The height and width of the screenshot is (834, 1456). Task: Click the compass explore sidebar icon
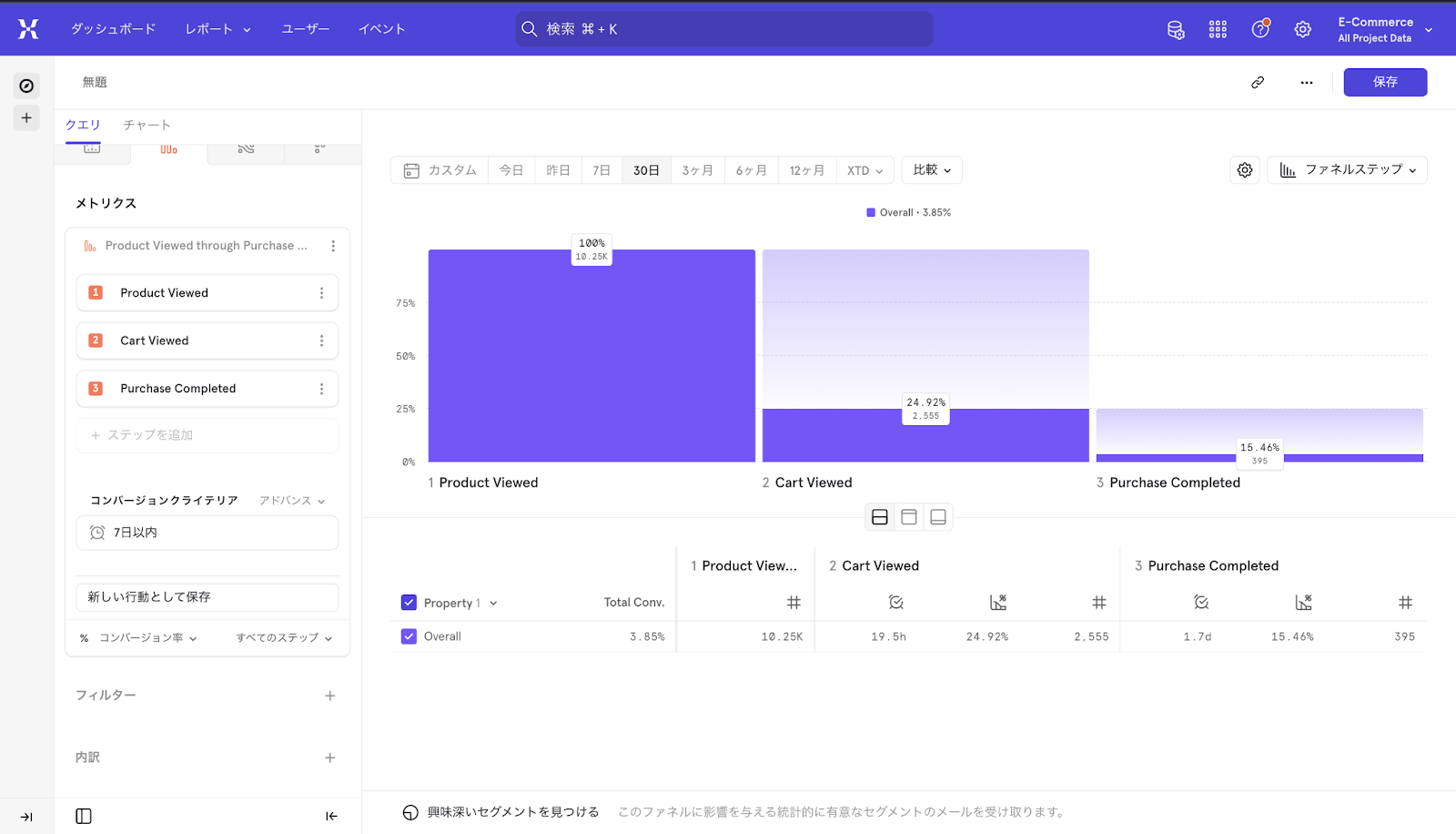(26, 86)
